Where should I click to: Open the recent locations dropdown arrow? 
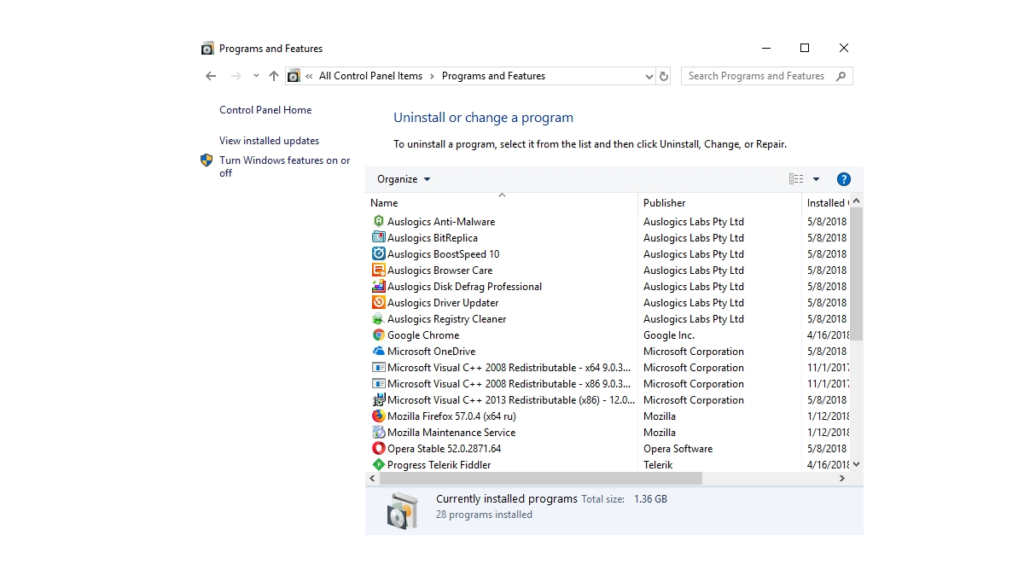[x=256, y=76]
